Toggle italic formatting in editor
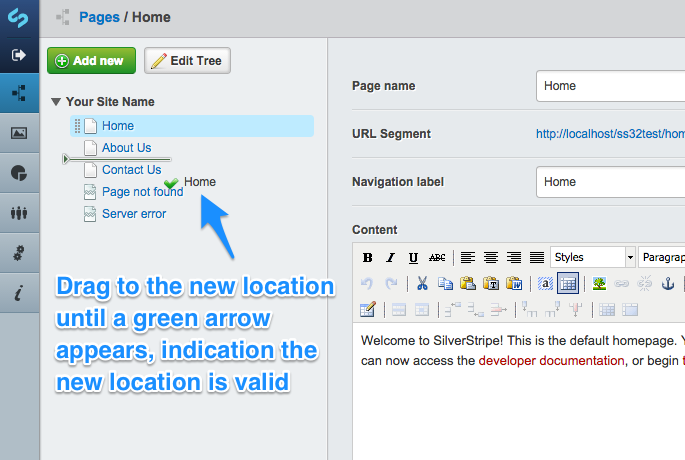Image resolution: width=685 pixels, height=460 pixels. click(x=391, y=258)
